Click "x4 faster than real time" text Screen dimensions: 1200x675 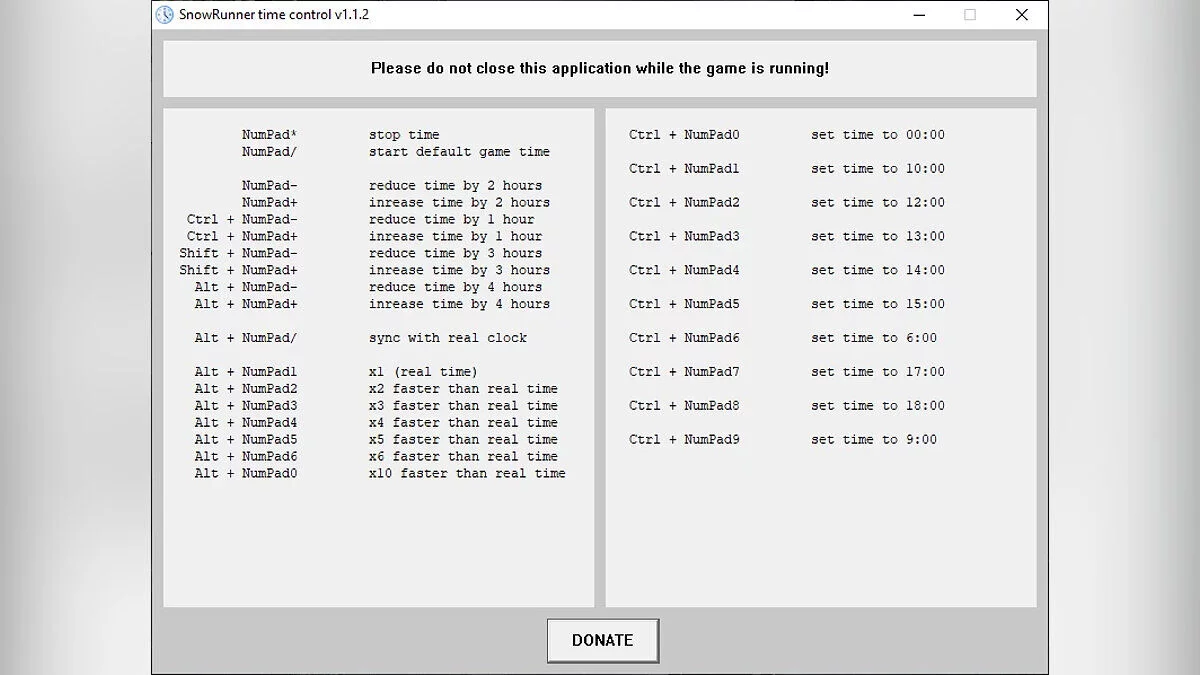(x=463, y=423)
